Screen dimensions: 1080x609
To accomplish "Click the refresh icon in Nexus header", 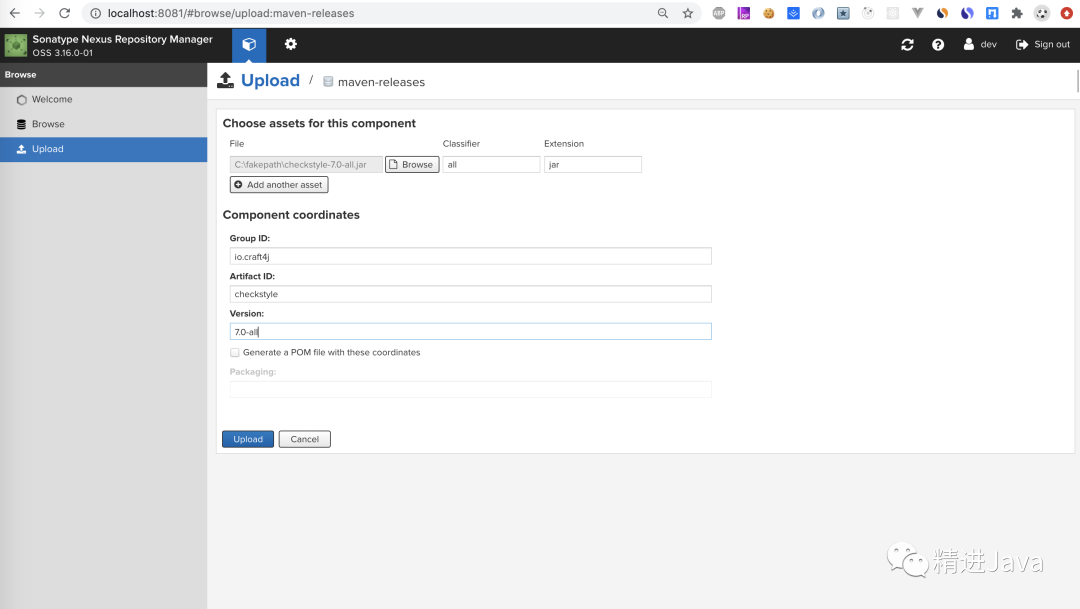I will point(907,45).
